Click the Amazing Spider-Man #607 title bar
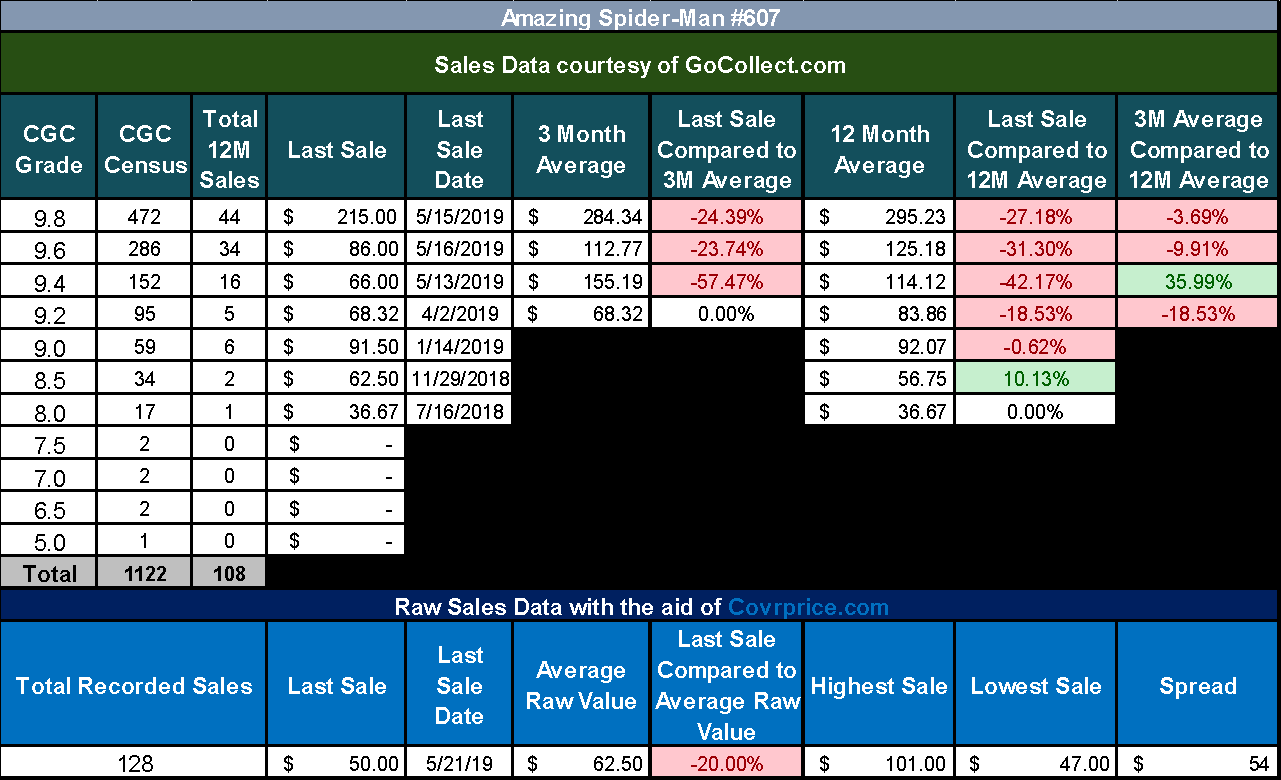1281x780 pixels. click(x=640, y=16)
